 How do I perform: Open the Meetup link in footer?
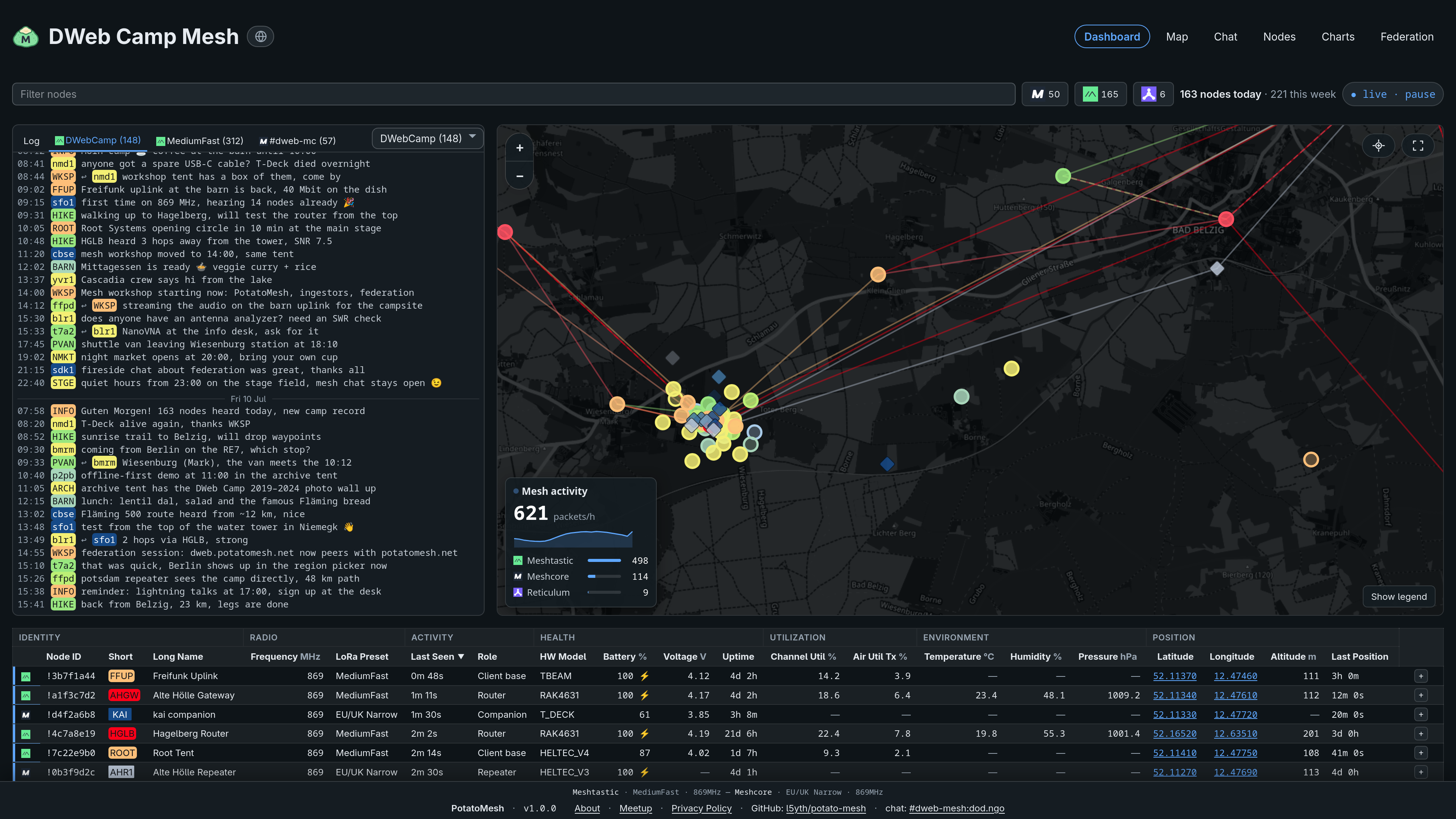click(635, 808)
